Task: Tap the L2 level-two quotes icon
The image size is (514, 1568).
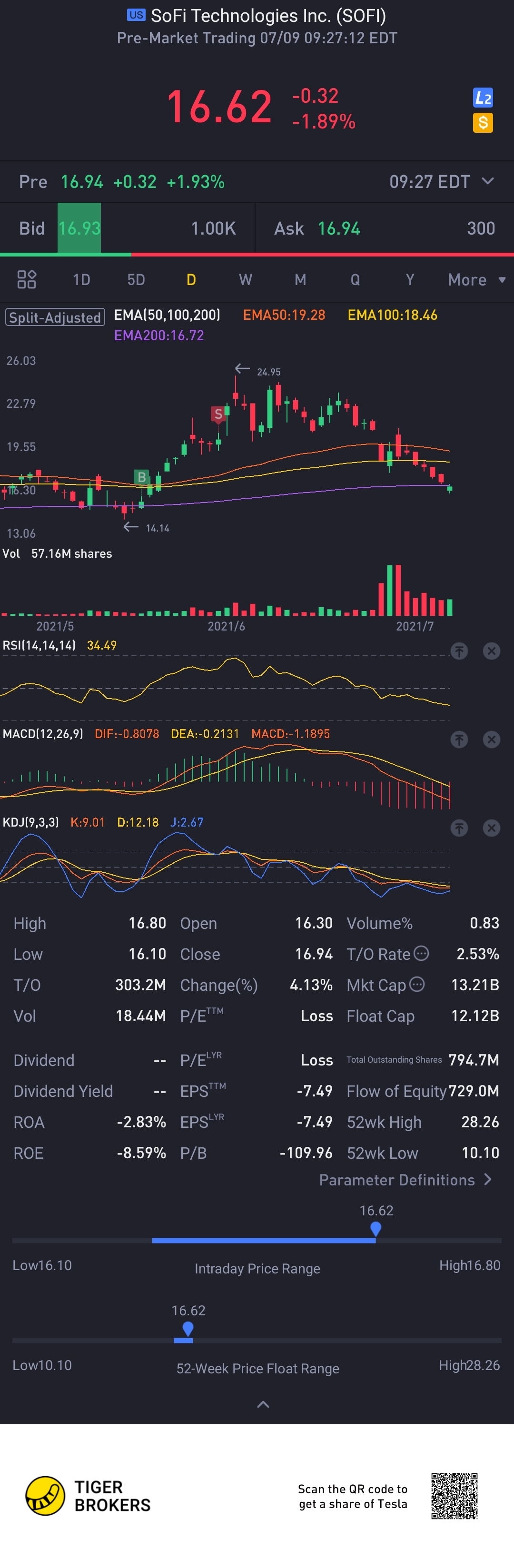Action: tap(483, 98)
